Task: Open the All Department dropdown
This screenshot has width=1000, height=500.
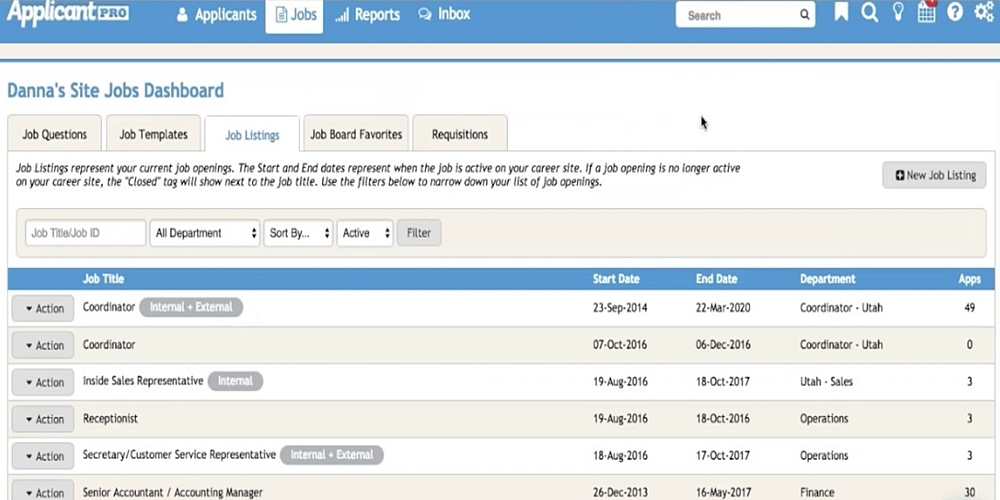Action: click(205, 233)
